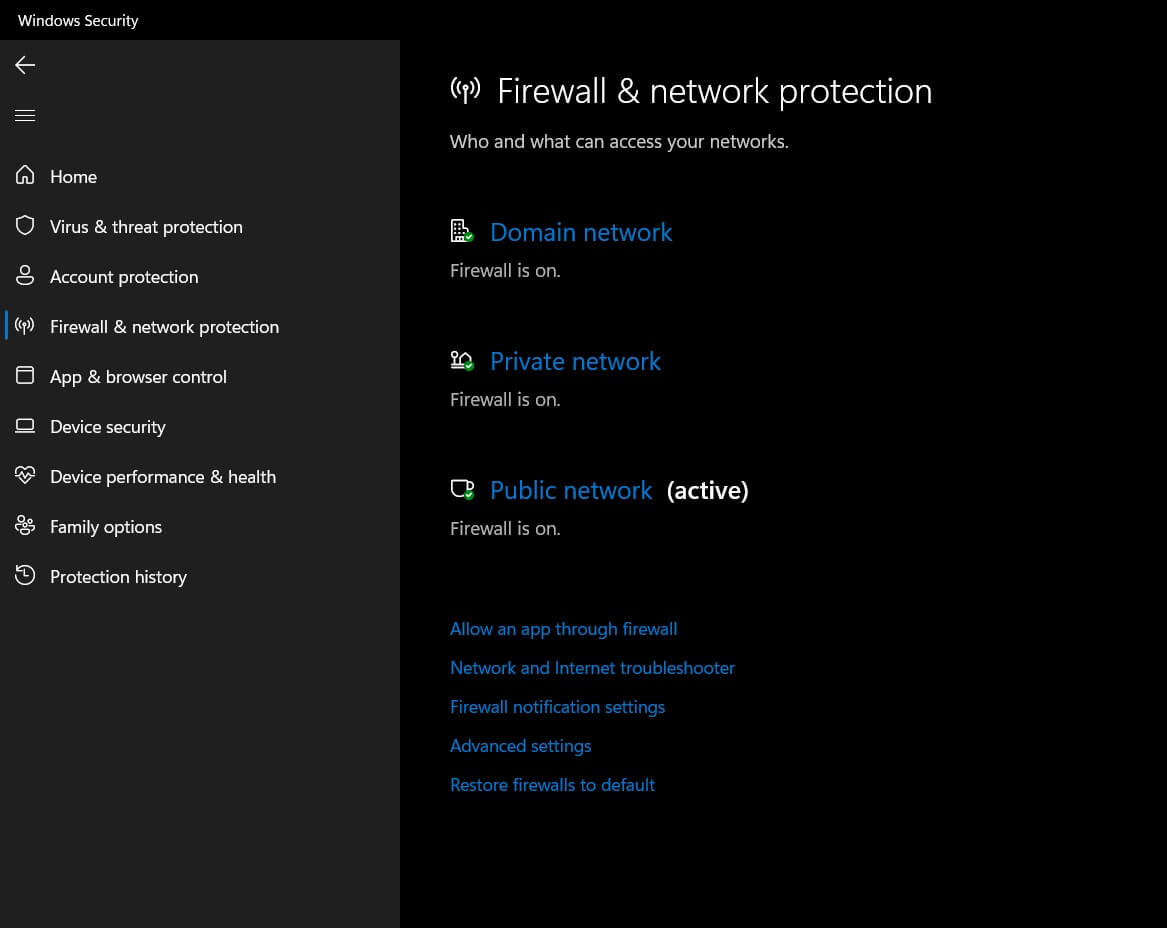Image resolution: width=1167 pixels, height=928 pixels.
Task: Click the back arrow icon
Action: [x=25, y=65]
